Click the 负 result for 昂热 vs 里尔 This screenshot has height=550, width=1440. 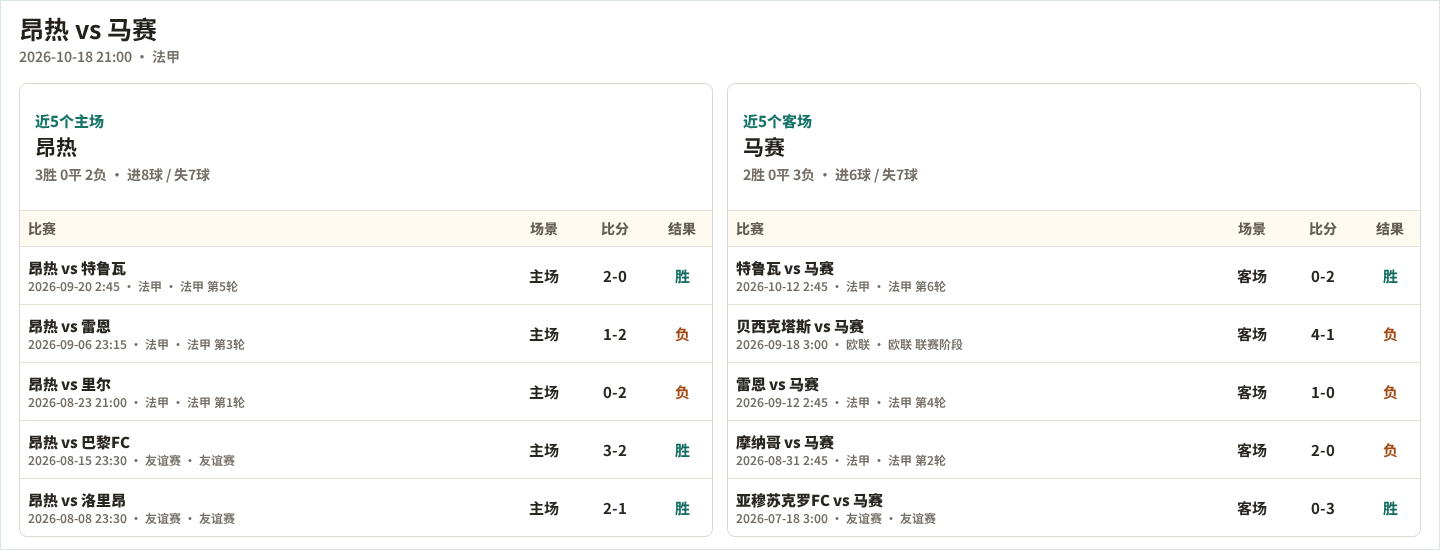point(682,392)
